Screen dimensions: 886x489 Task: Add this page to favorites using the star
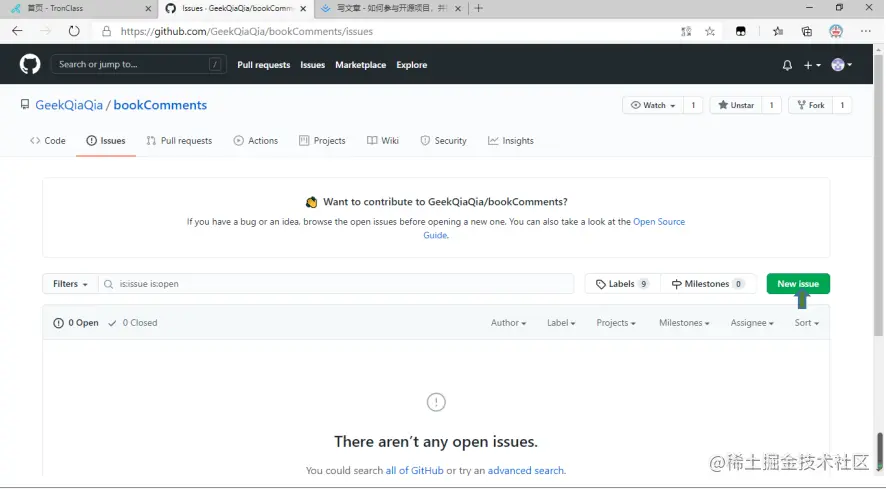(x=710, y=32)
